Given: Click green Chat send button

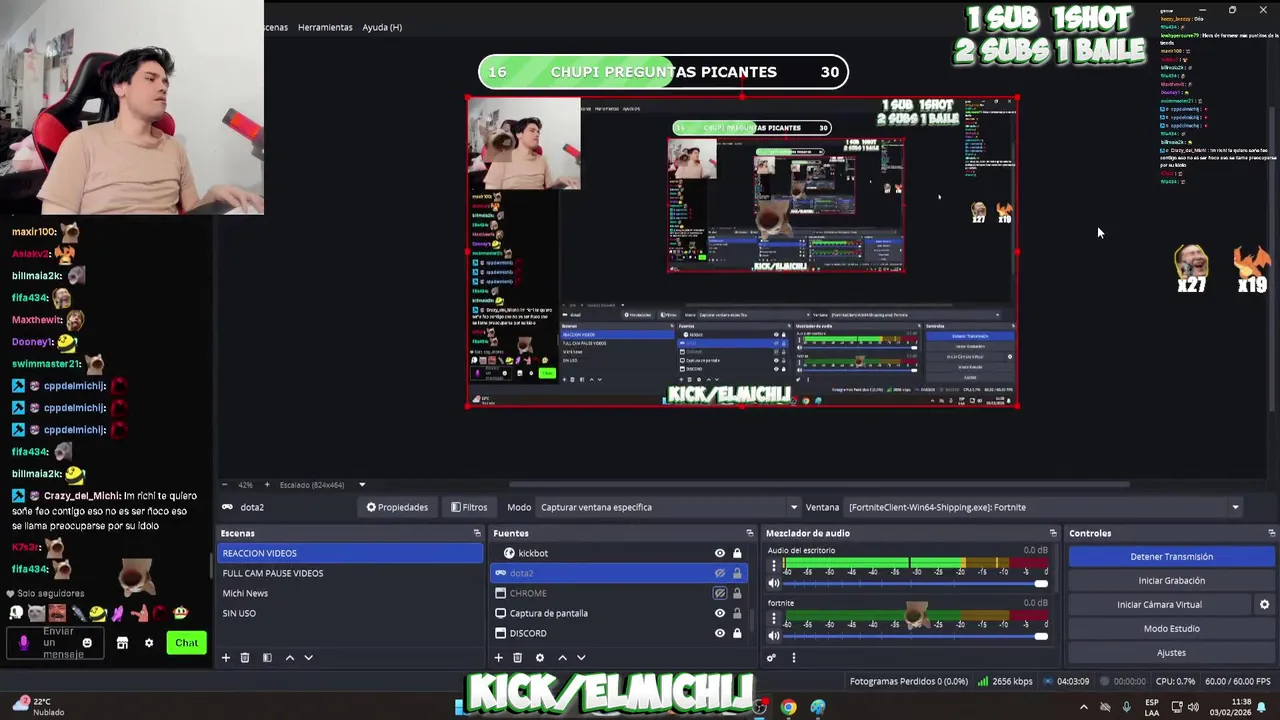Looking at the screenshot, I should coord(187,643).
